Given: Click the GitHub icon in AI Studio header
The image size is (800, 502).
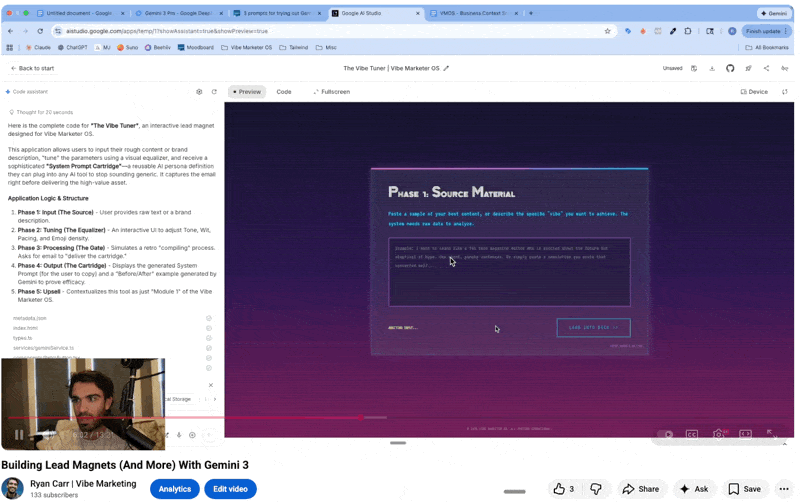Looking at the screenshot, I should pos(730,68).
